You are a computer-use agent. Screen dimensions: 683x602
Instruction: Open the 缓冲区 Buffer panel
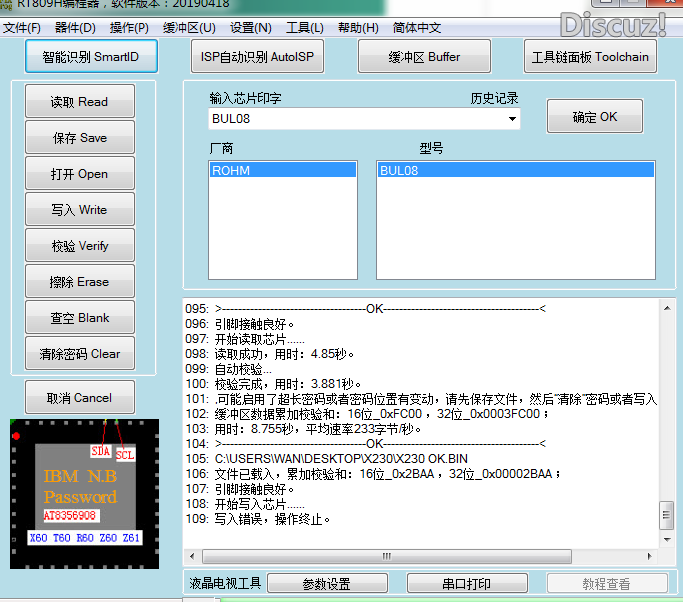pyautogui.click(x=424, y=57)
